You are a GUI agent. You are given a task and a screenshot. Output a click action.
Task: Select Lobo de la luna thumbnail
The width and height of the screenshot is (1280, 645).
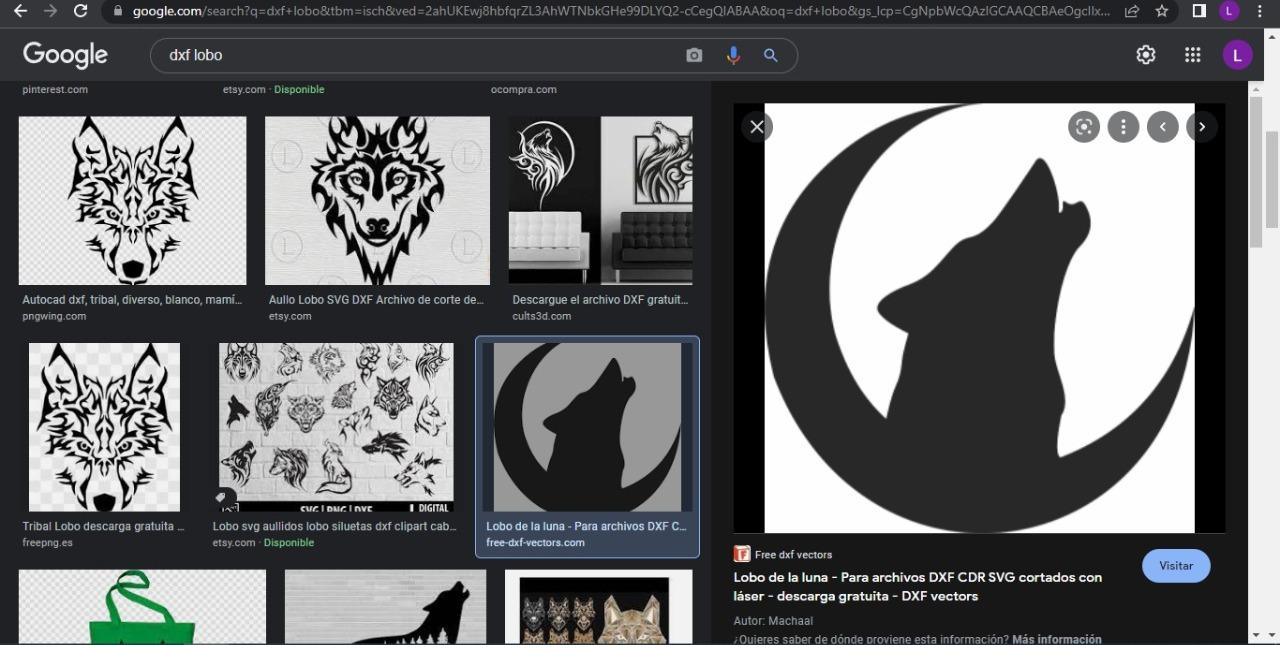click(x=588, y=428)
